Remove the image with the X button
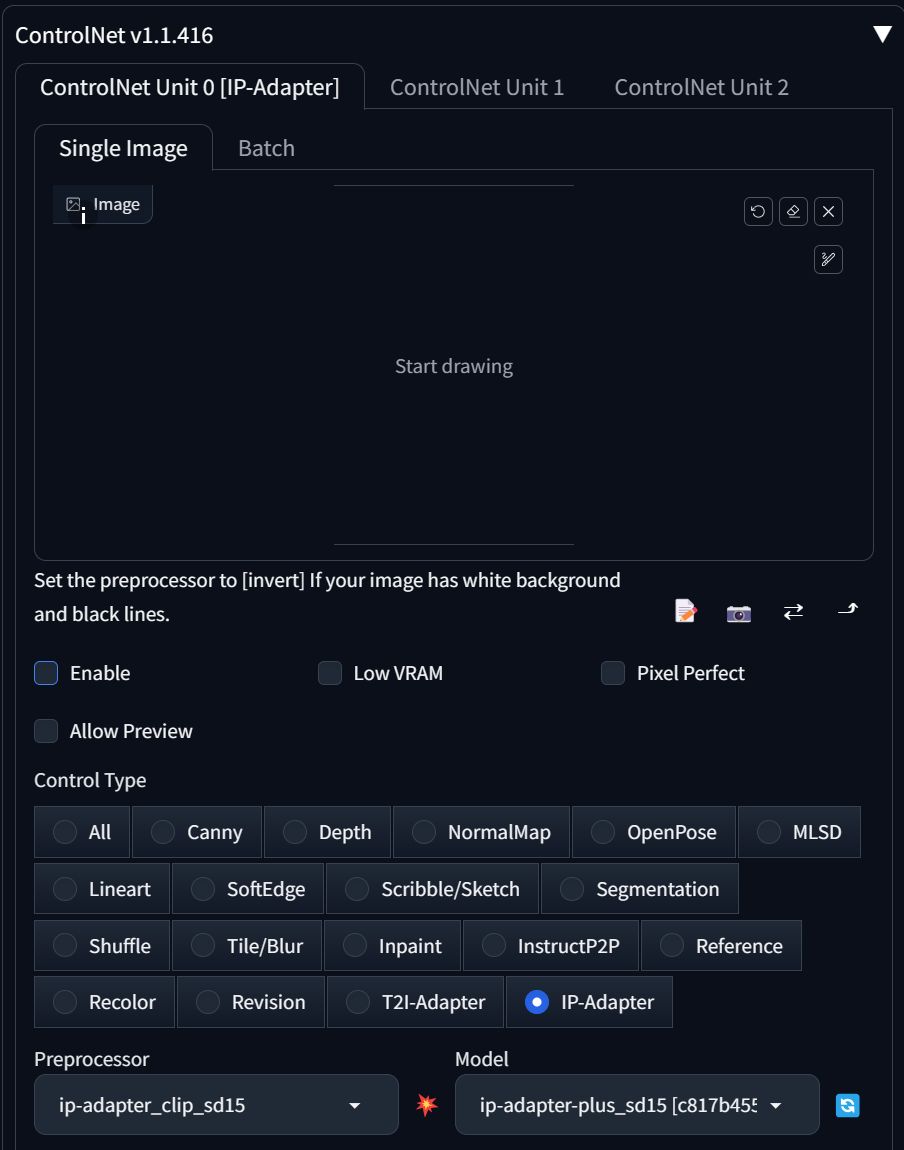Viewport: 904px width, 1150px height. 828,212
